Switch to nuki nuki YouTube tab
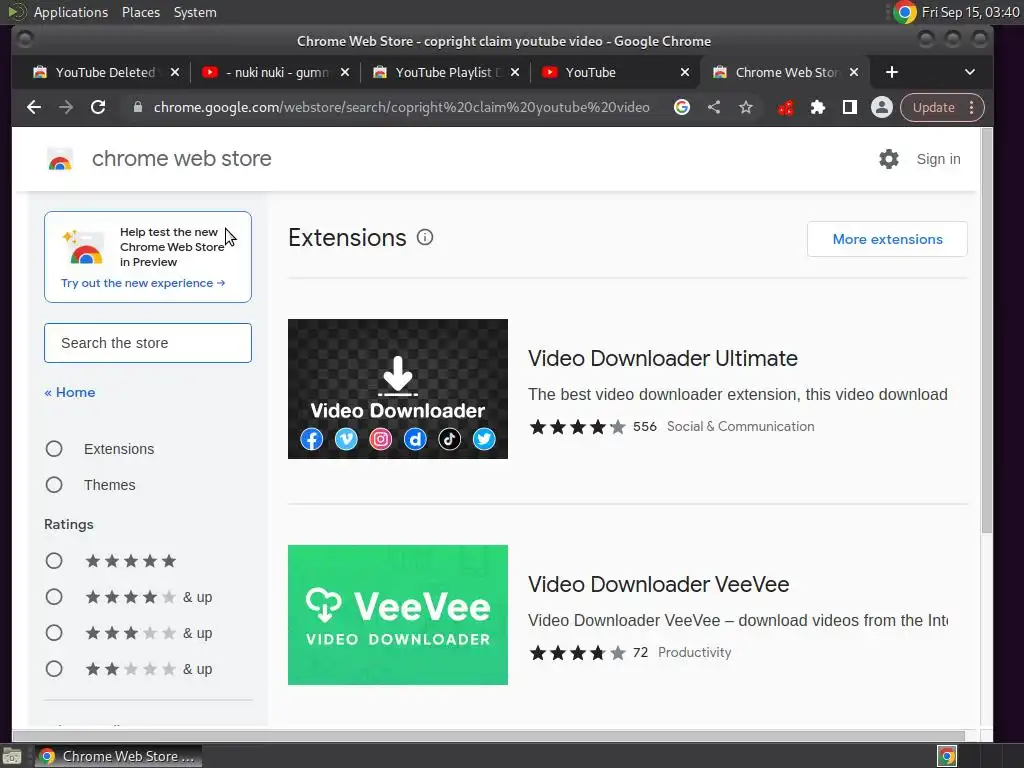 (x=277, y=72)
